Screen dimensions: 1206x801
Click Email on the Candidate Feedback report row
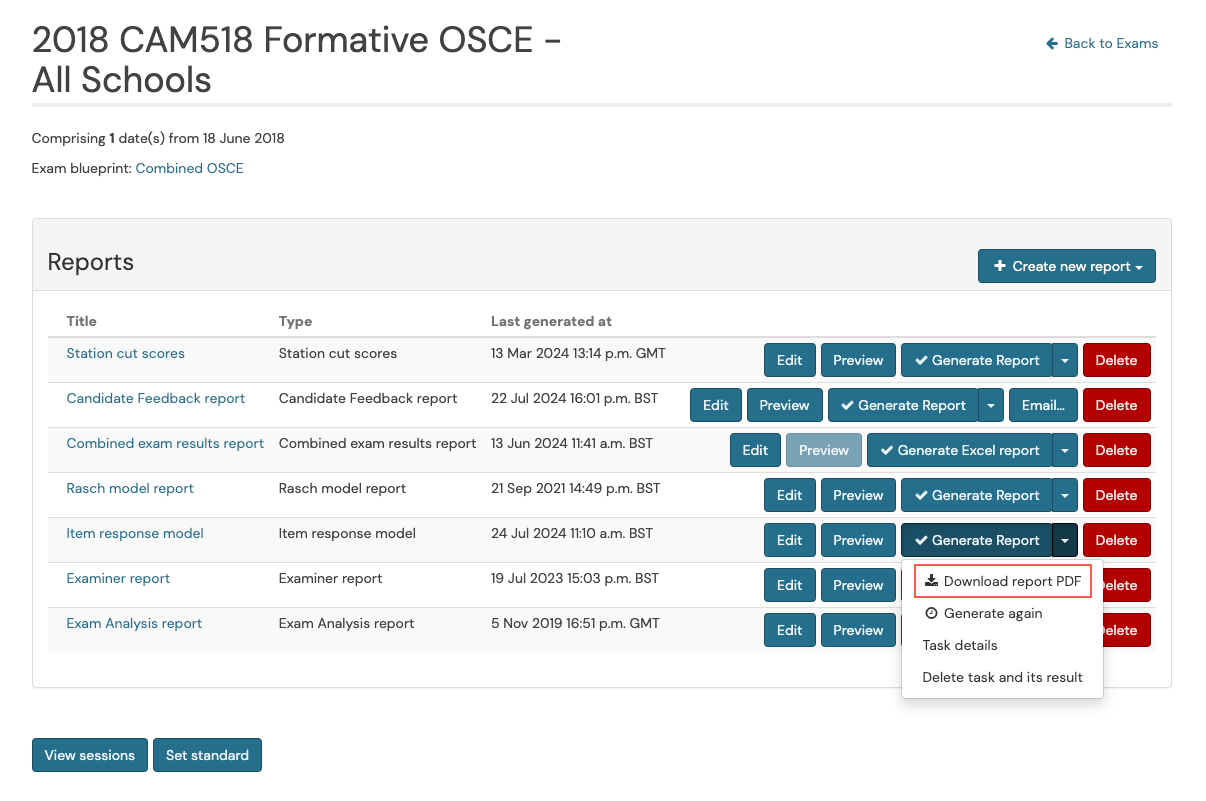[1043, 405]
